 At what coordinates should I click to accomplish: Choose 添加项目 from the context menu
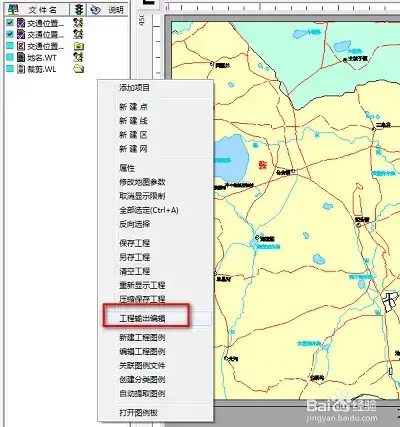135,88
